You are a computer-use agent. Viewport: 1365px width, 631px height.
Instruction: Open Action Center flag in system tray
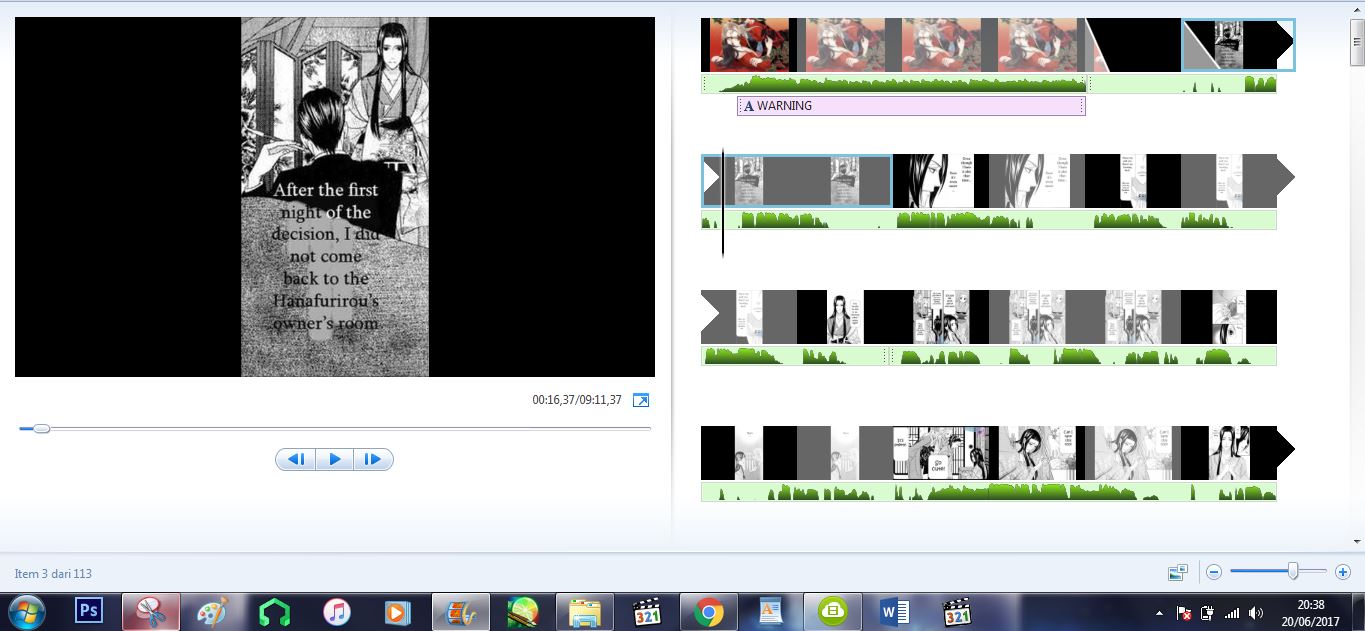(x=1182, y=612)
